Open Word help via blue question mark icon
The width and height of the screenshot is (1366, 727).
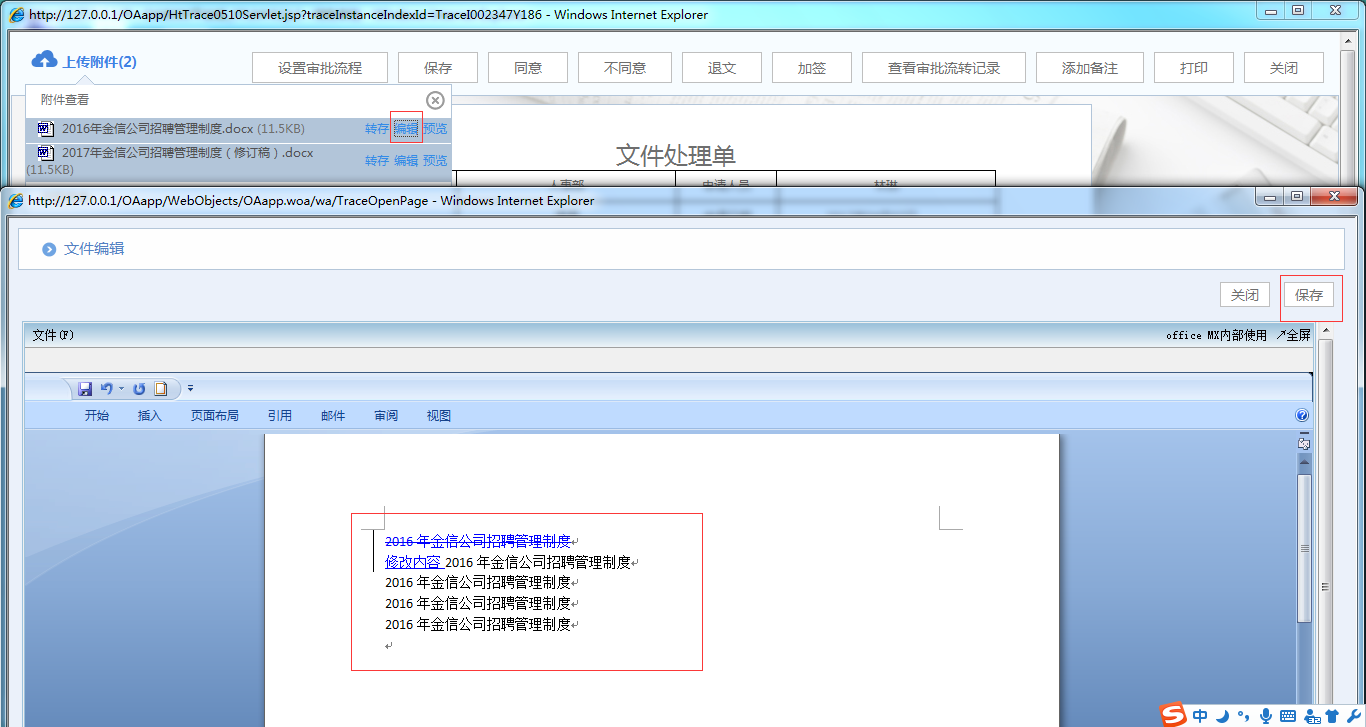(1302, 415)
